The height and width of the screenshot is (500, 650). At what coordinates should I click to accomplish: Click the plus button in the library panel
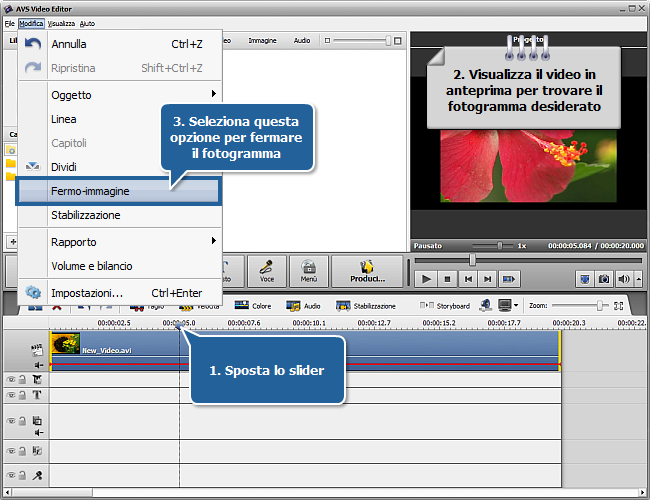pos(13,241)
